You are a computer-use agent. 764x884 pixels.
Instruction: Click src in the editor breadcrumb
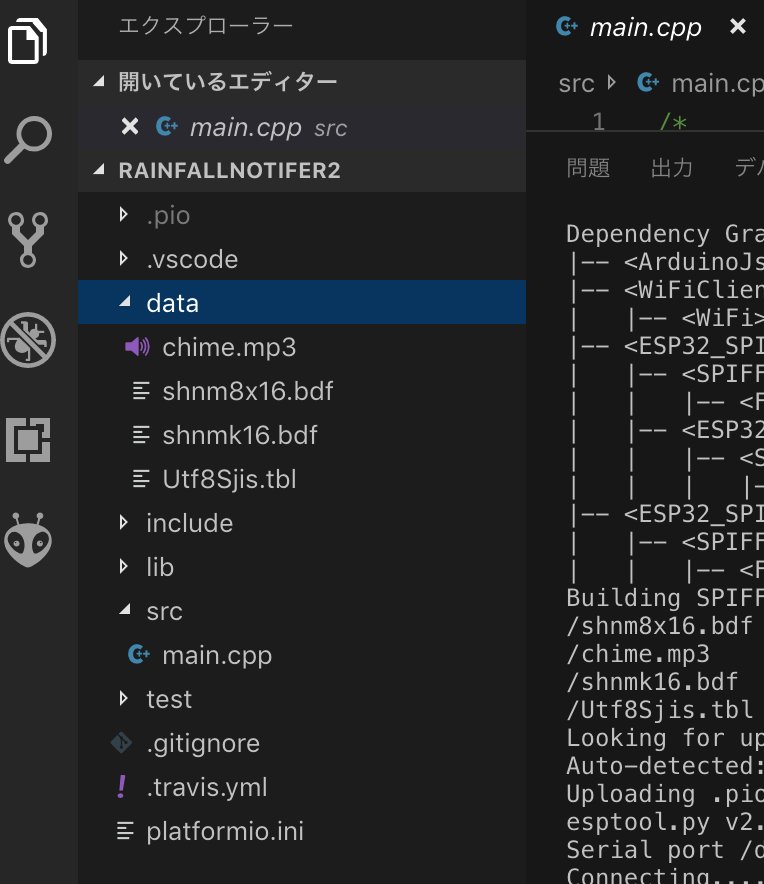pyautogui.click(x=576, y=83)
